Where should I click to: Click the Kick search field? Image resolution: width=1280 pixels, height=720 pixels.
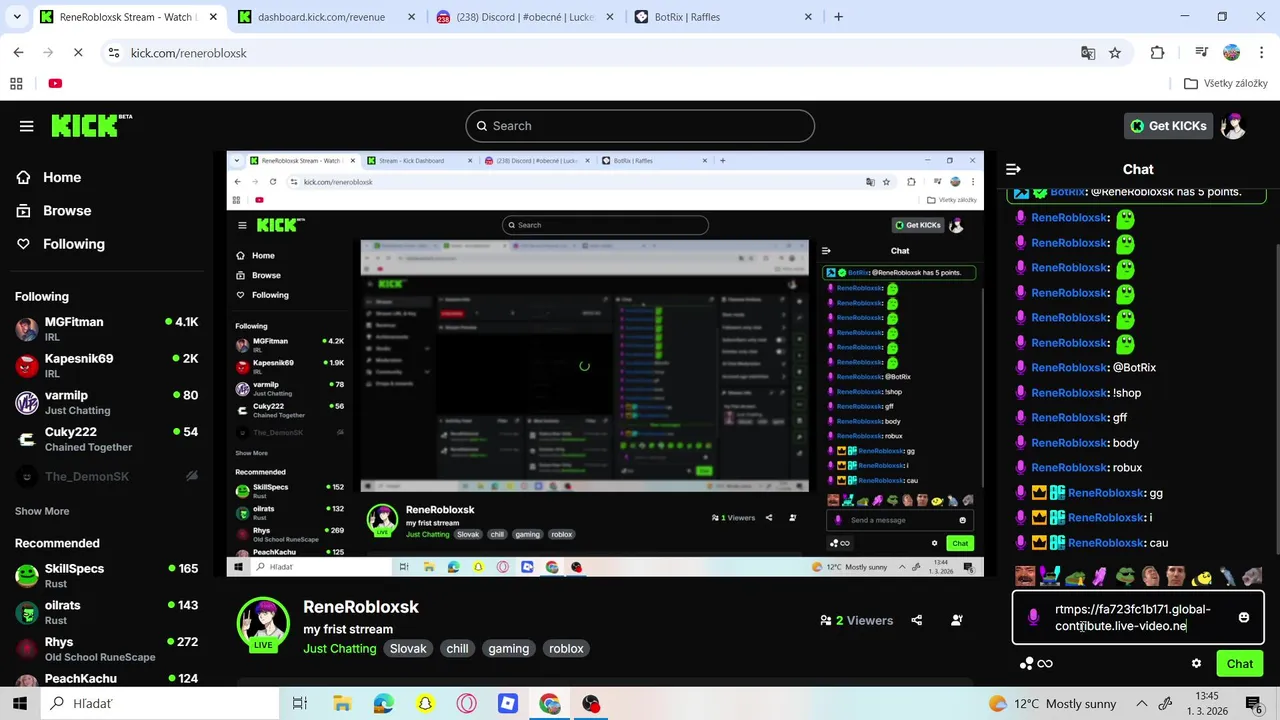coord(640,126)
